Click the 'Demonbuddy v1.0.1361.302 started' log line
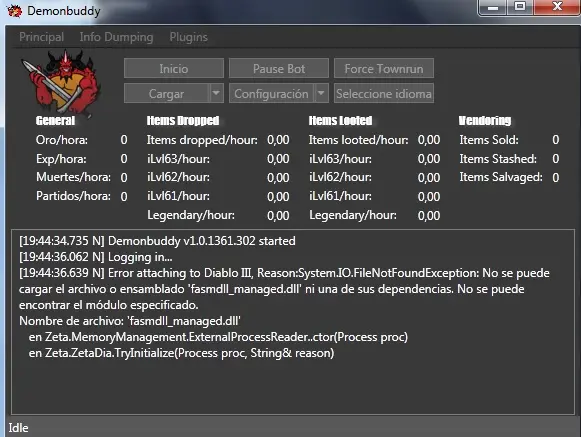This screenshot has height=437, width=581. click(x=157, y=241)
